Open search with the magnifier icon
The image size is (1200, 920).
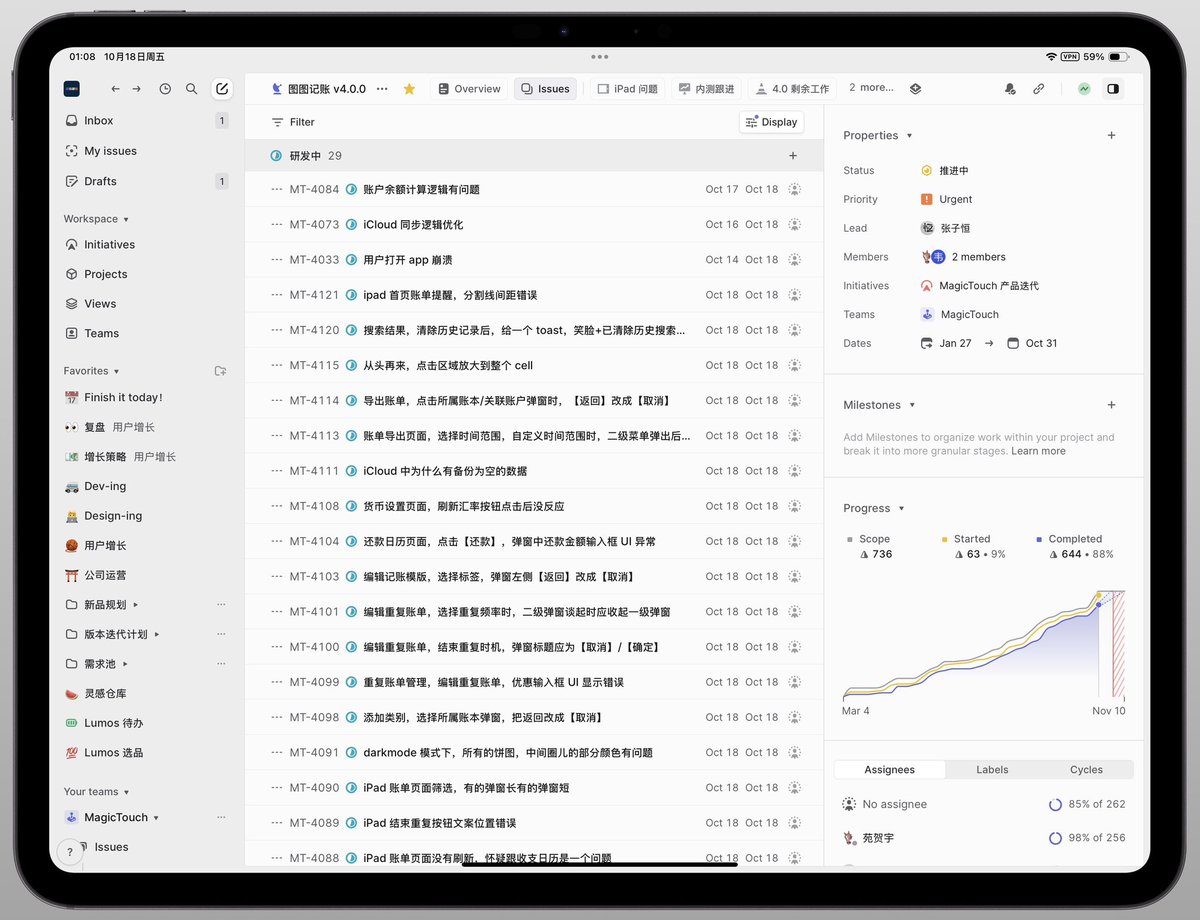(191, 89)
